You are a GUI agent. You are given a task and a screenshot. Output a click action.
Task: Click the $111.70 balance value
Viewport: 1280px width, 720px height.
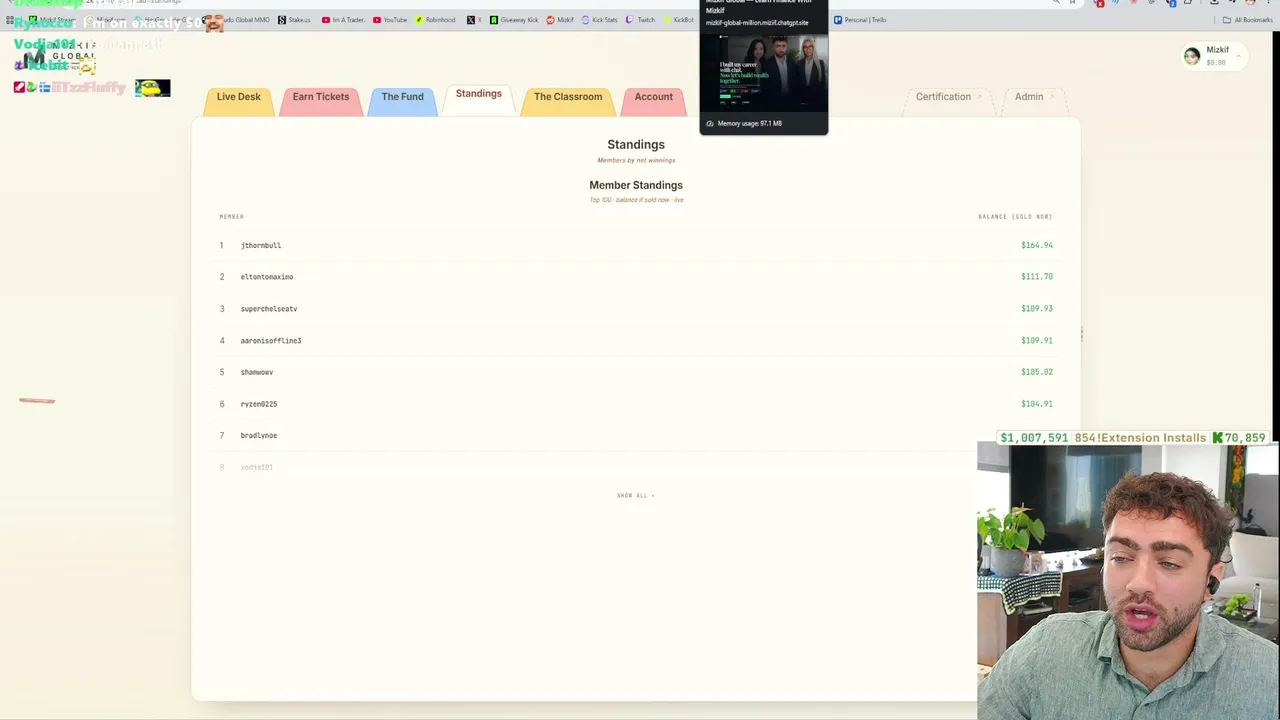point(1037,277)
